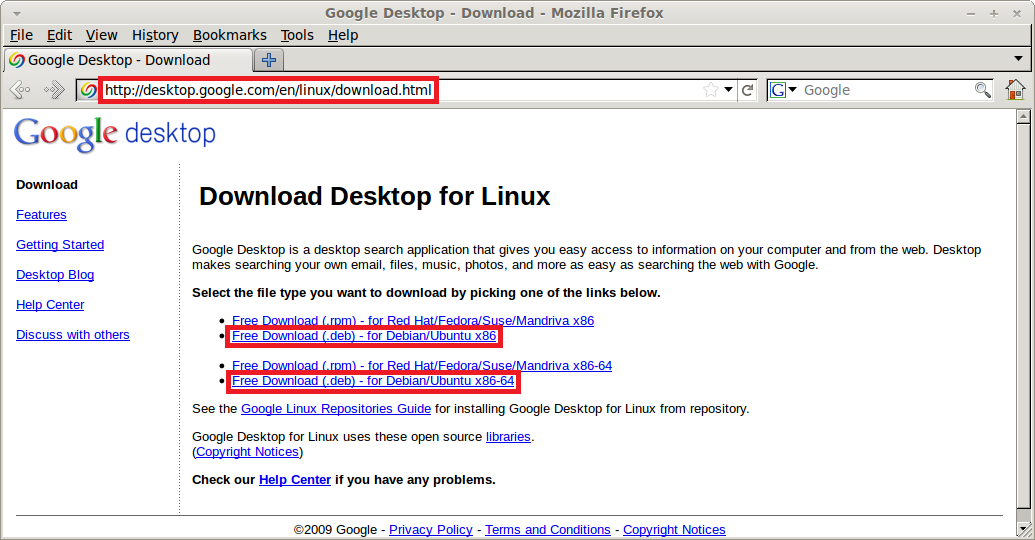Click the scrollbar up arrow
Viewport: 1035px width, 540px height.
pos(1023,117)
